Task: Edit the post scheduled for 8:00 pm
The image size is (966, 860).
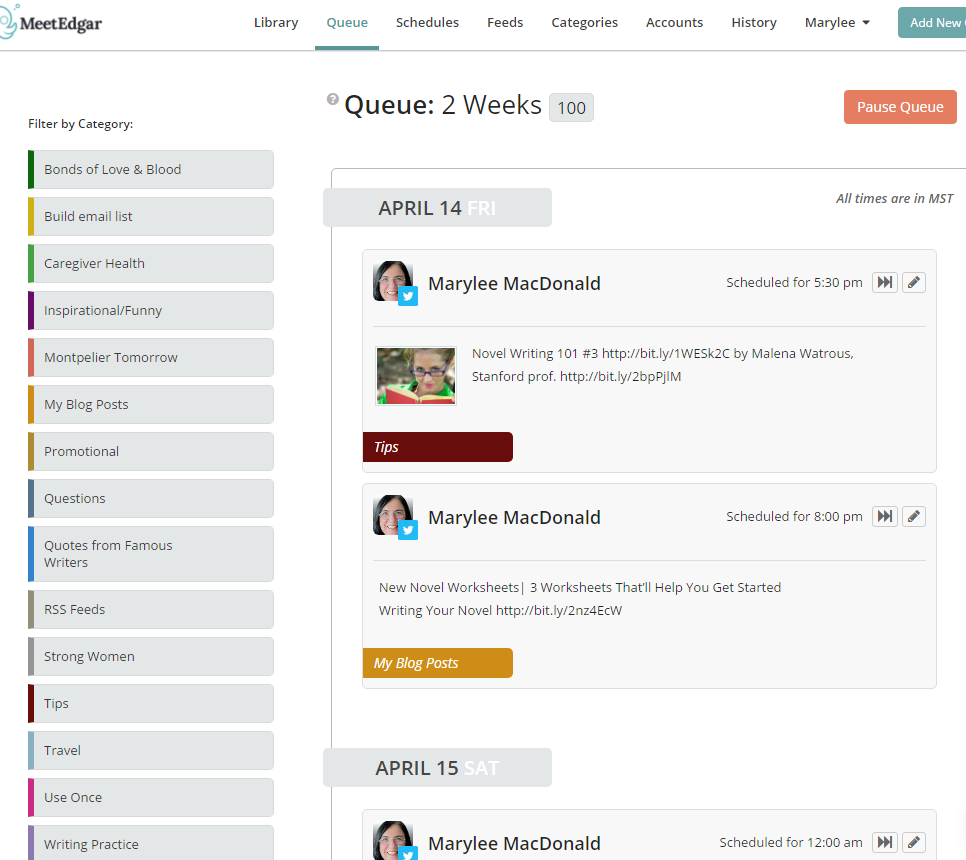Action: 914,517
